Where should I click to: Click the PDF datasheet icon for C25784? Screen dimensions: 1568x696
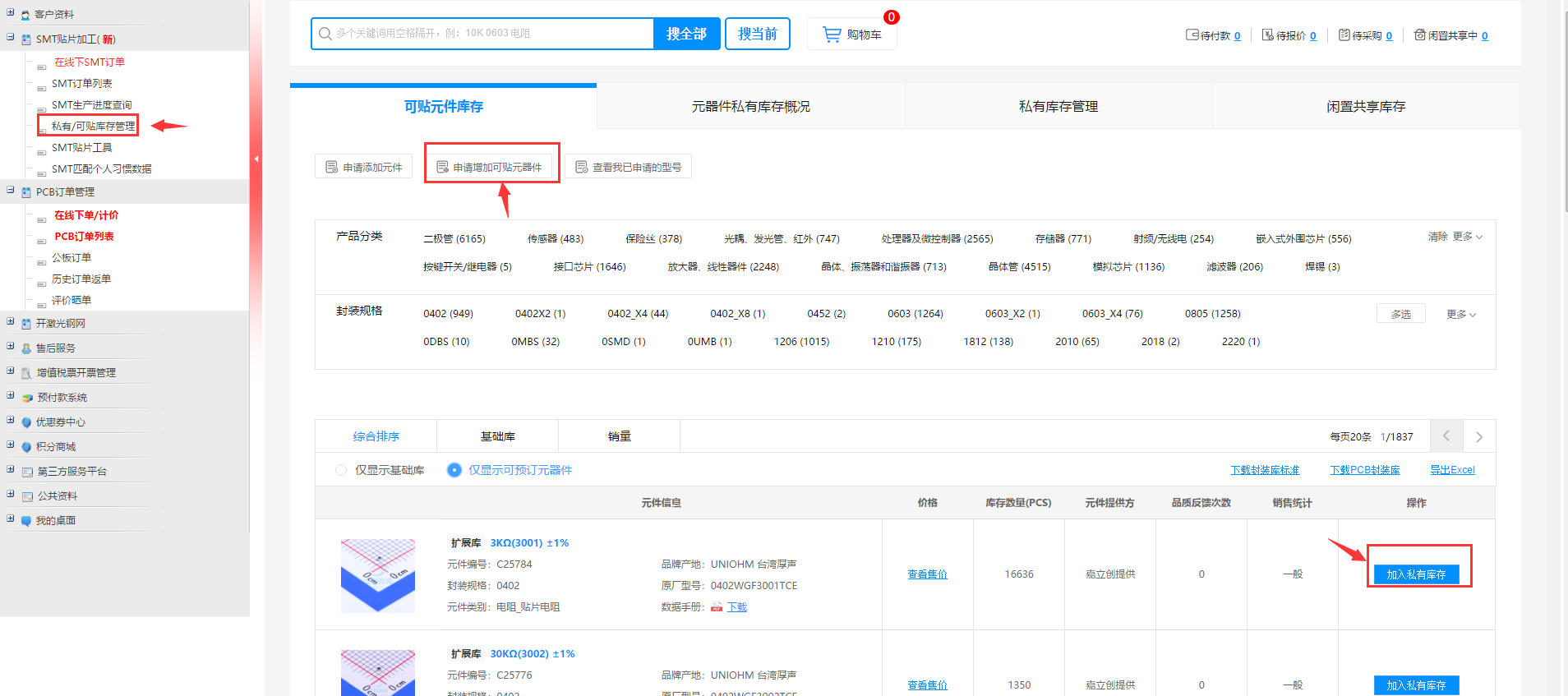click(717, 607)
